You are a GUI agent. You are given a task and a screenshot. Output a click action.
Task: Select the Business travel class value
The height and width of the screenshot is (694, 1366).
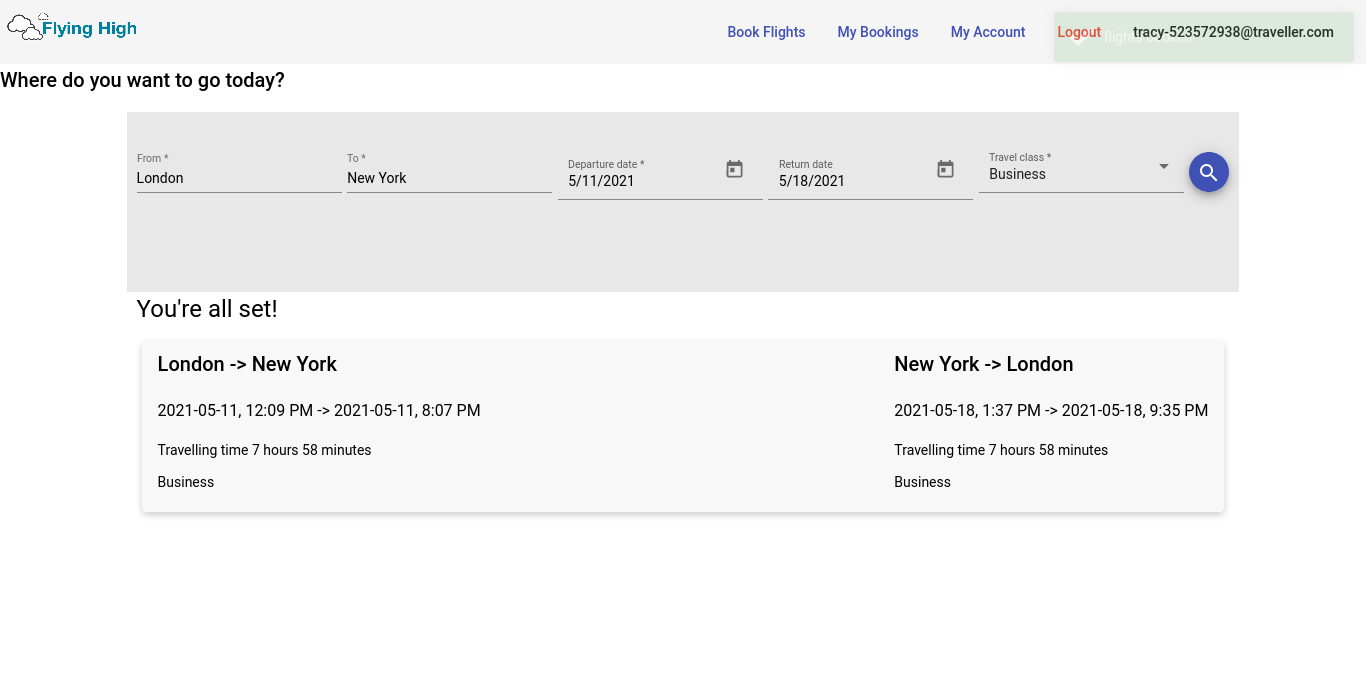[1018, 174]
